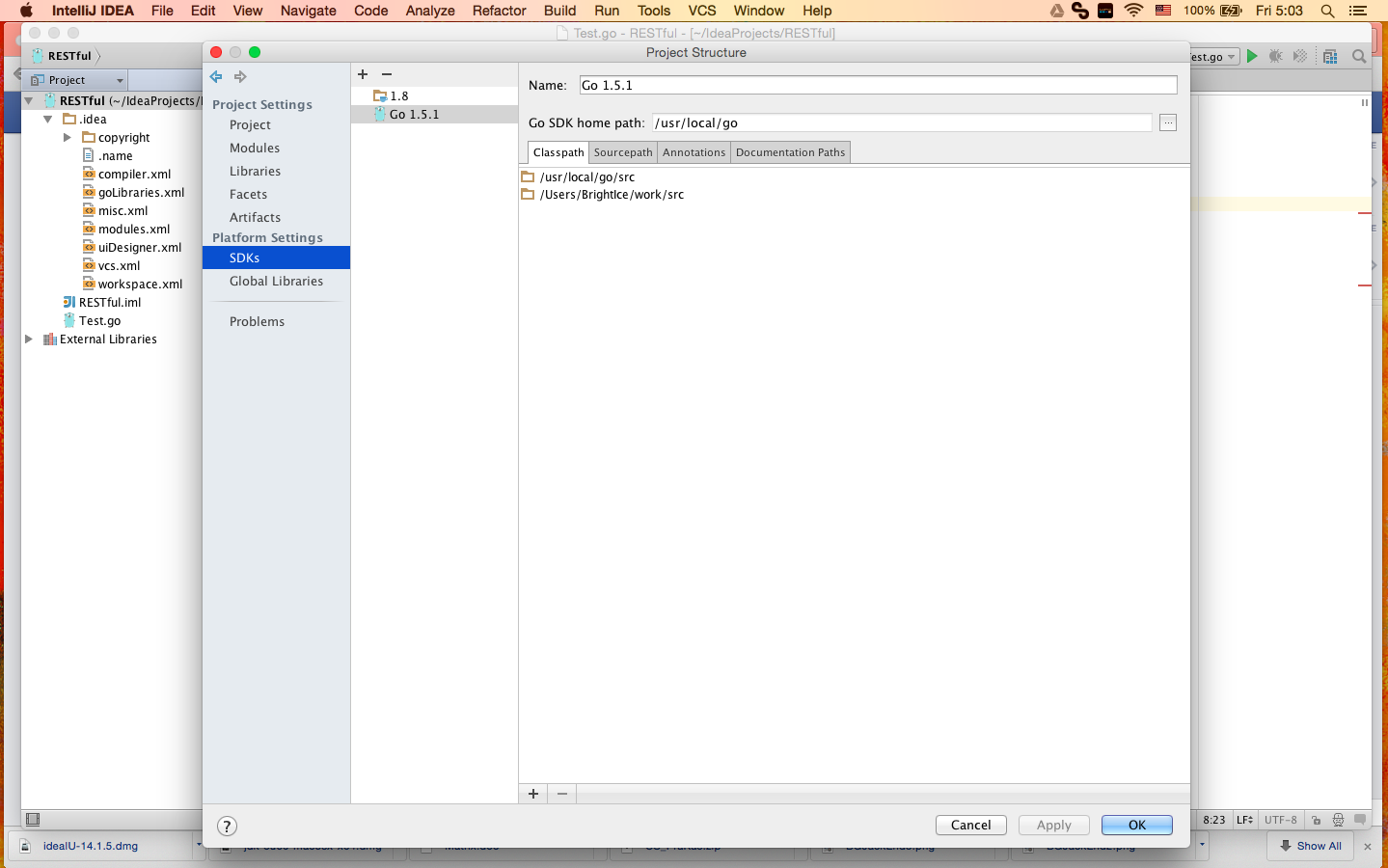The image size is (1388, 868).
Task: Open macOS Notification Center icon
Action: (x=1358, y=11)
